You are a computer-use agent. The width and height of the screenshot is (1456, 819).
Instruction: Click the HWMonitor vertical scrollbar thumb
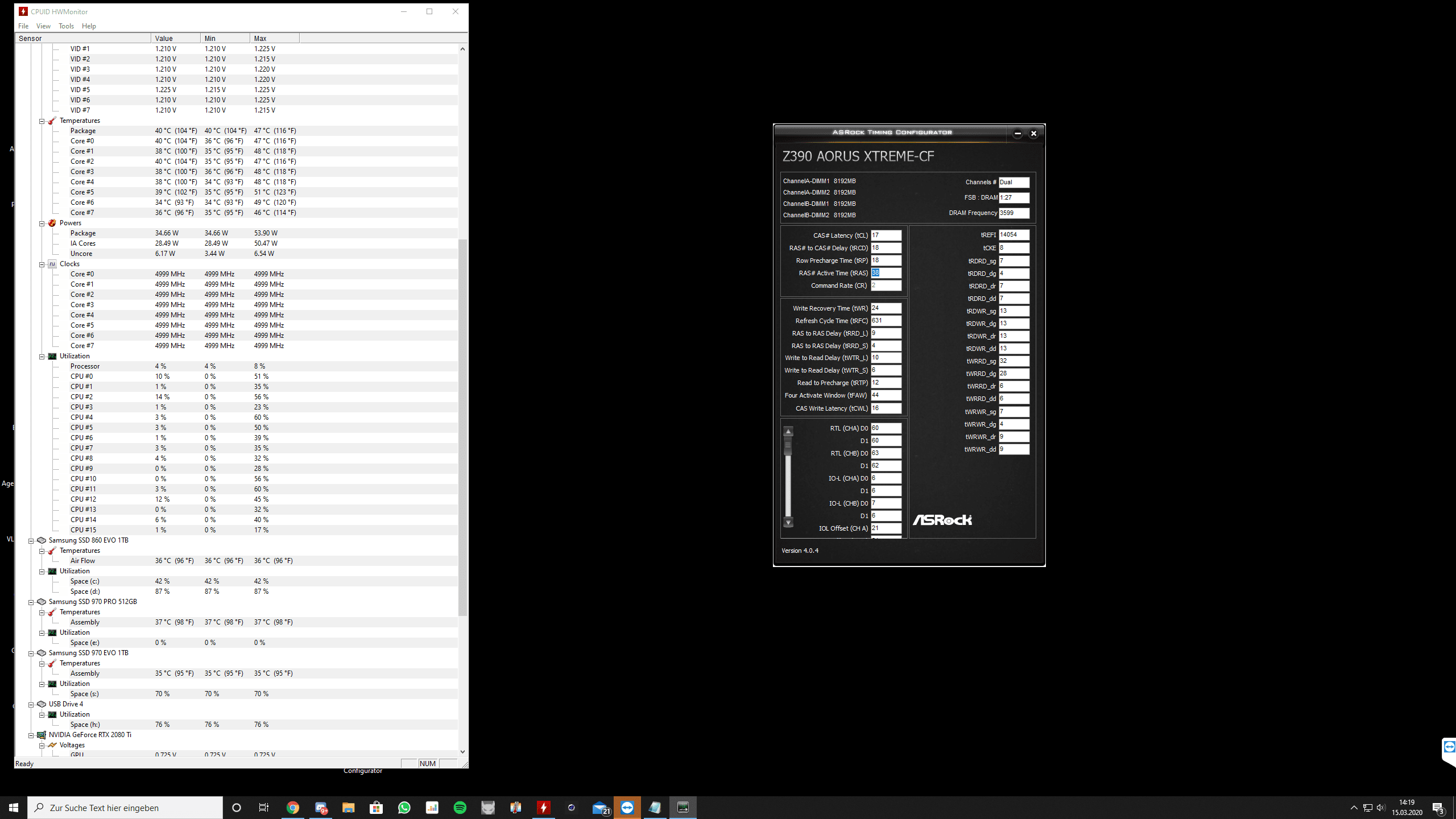(x=462, y=427)
